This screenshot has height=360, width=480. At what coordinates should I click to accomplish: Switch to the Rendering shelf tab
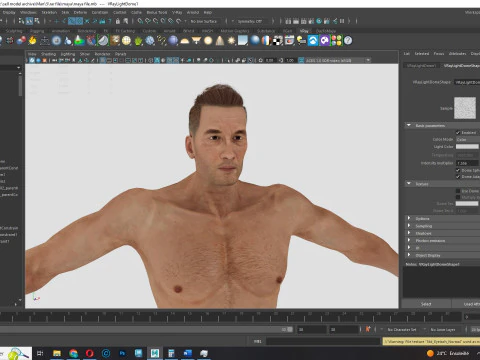point(87,31)
